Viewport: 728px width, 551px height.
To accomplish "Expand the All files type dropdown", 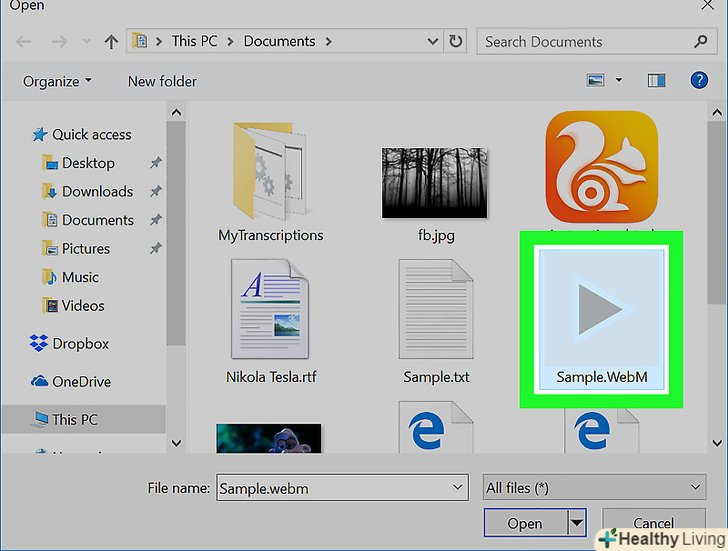I will click(593, 487).
